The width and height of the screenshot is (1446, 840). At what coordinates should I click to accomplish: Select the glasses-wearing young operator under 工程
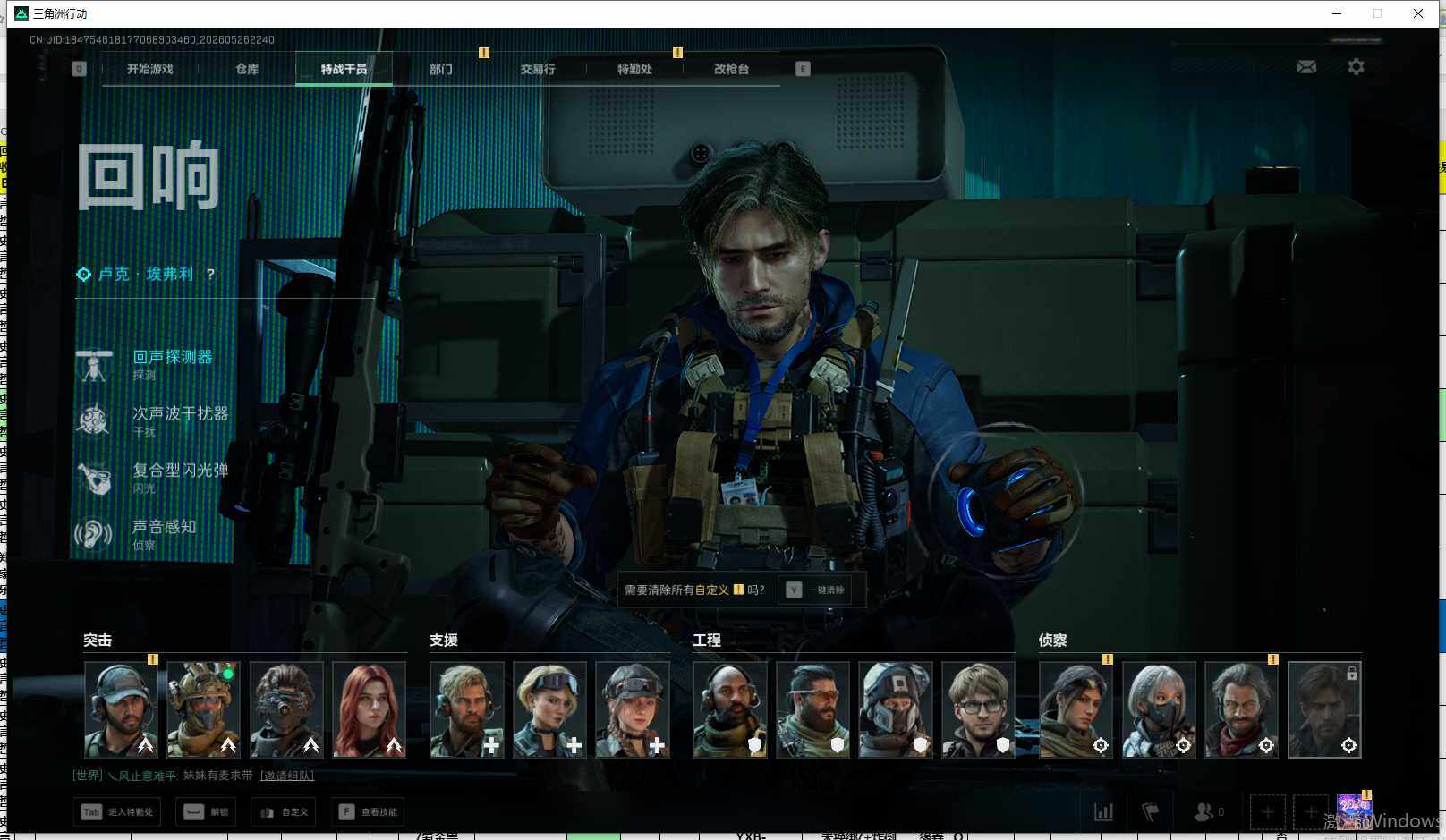pos(978,710)
